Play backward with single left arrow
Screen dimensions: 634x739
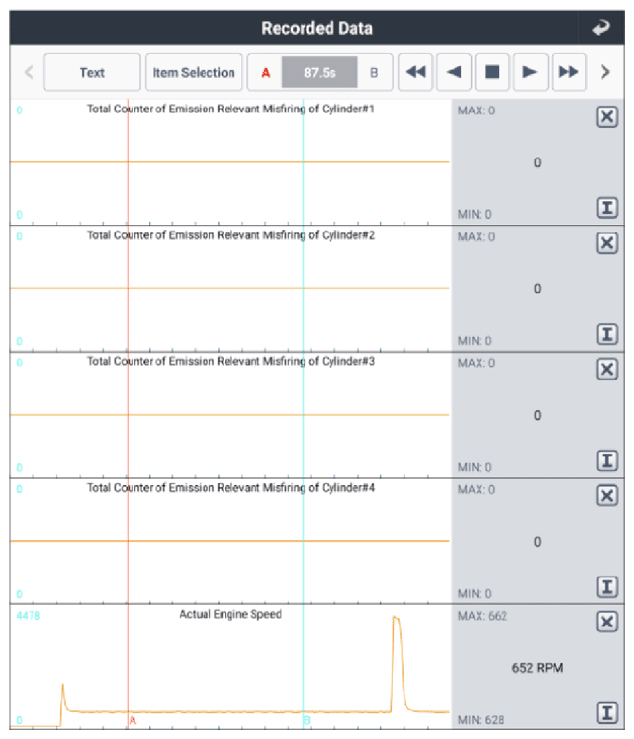[454, 72]
